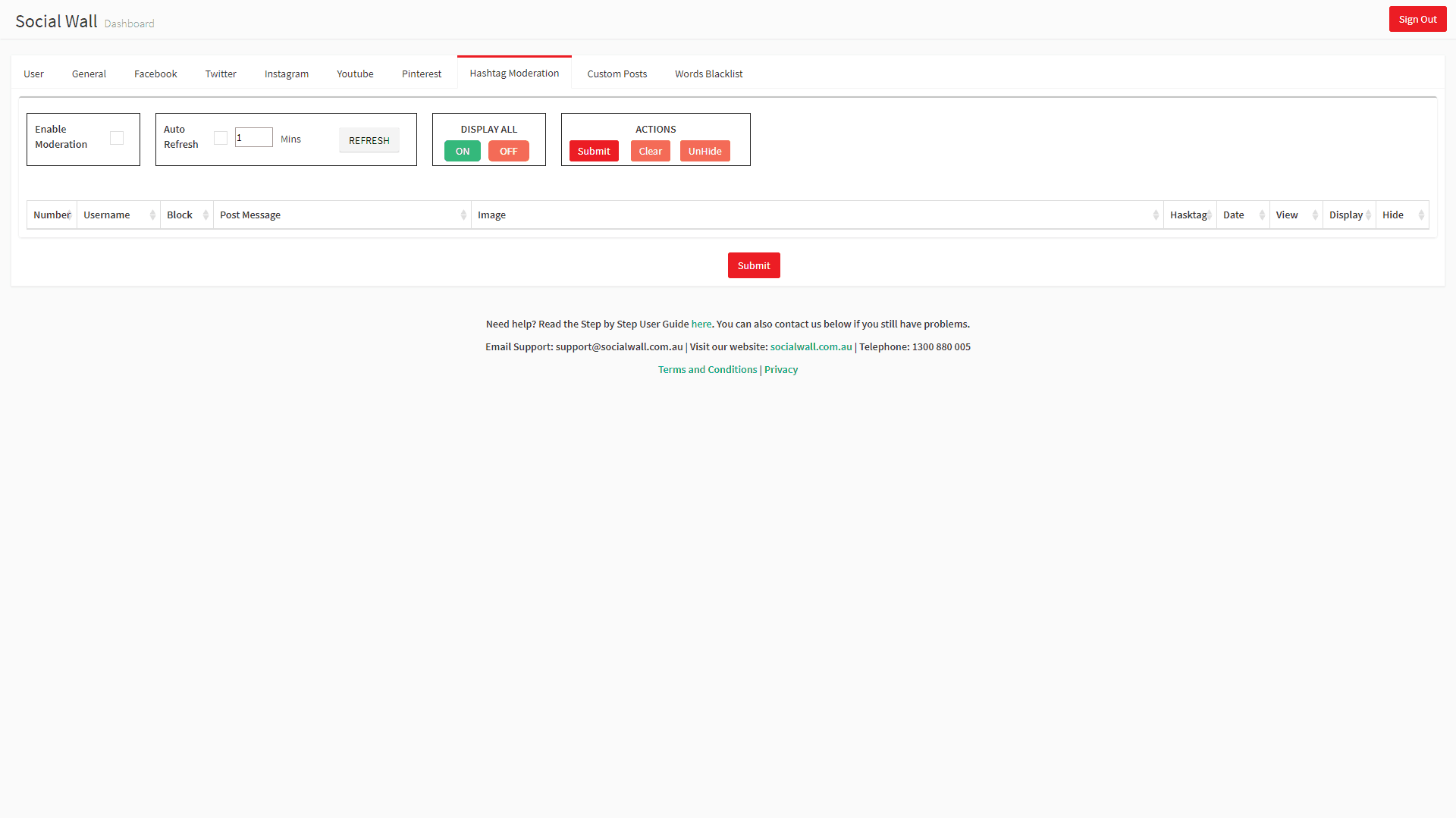Sort table by Block column arrows
Screen dimensions: 1456x818
click(x=206, y=215)
